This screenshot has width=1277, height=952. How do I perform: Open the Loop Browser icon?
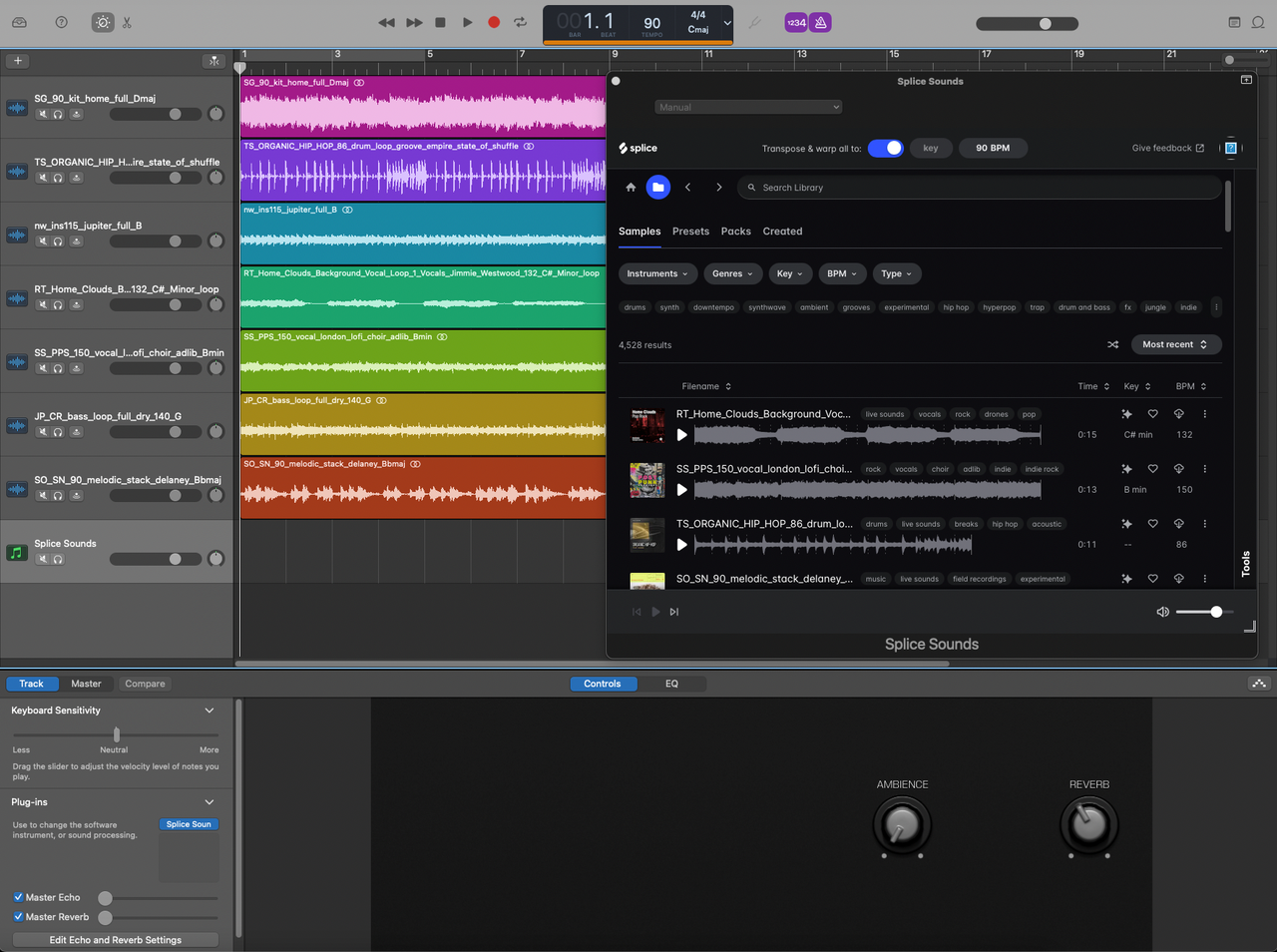1259,22
